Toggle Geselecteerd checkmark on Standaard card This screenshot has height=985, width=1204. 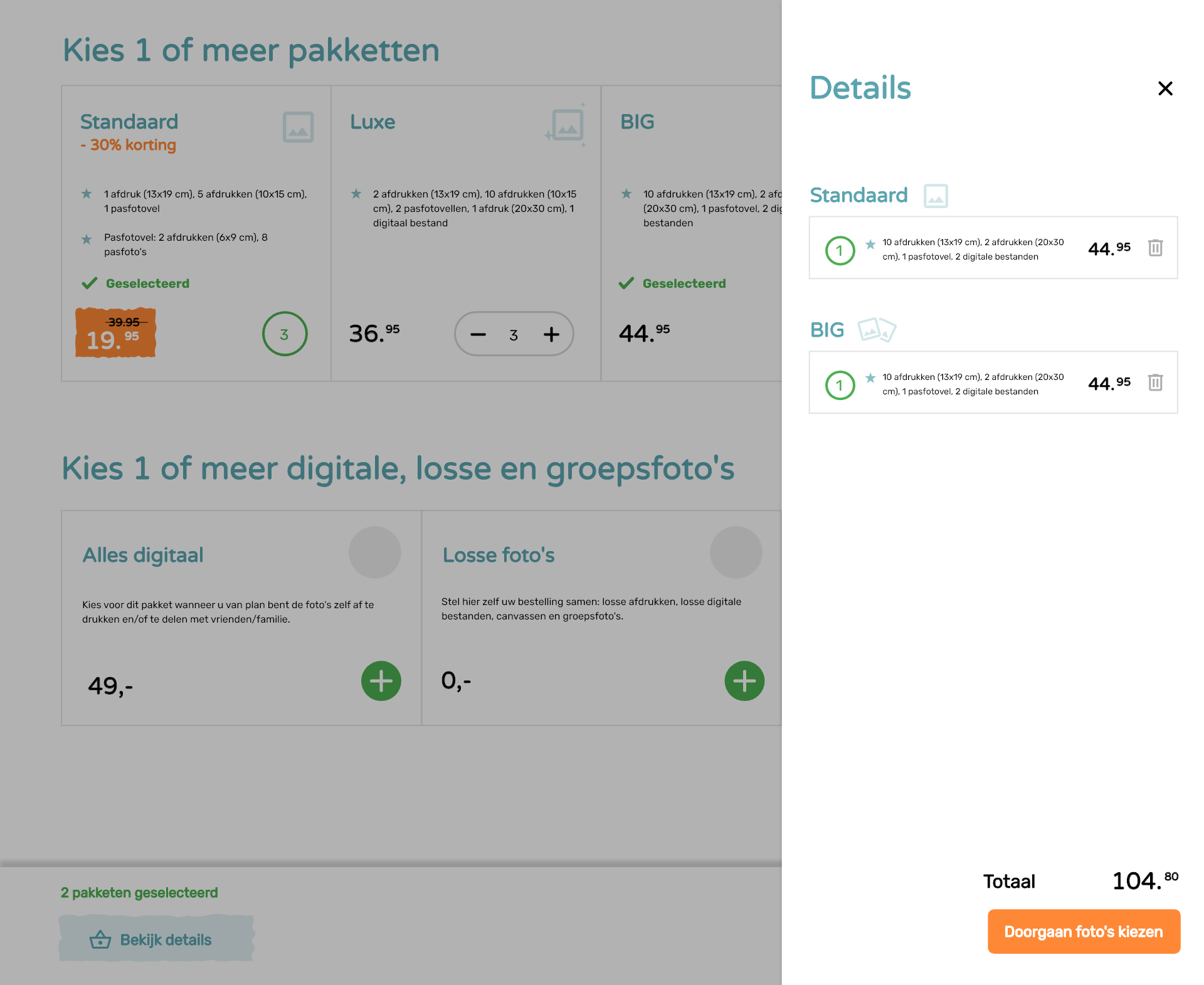[x=90, y=283]
